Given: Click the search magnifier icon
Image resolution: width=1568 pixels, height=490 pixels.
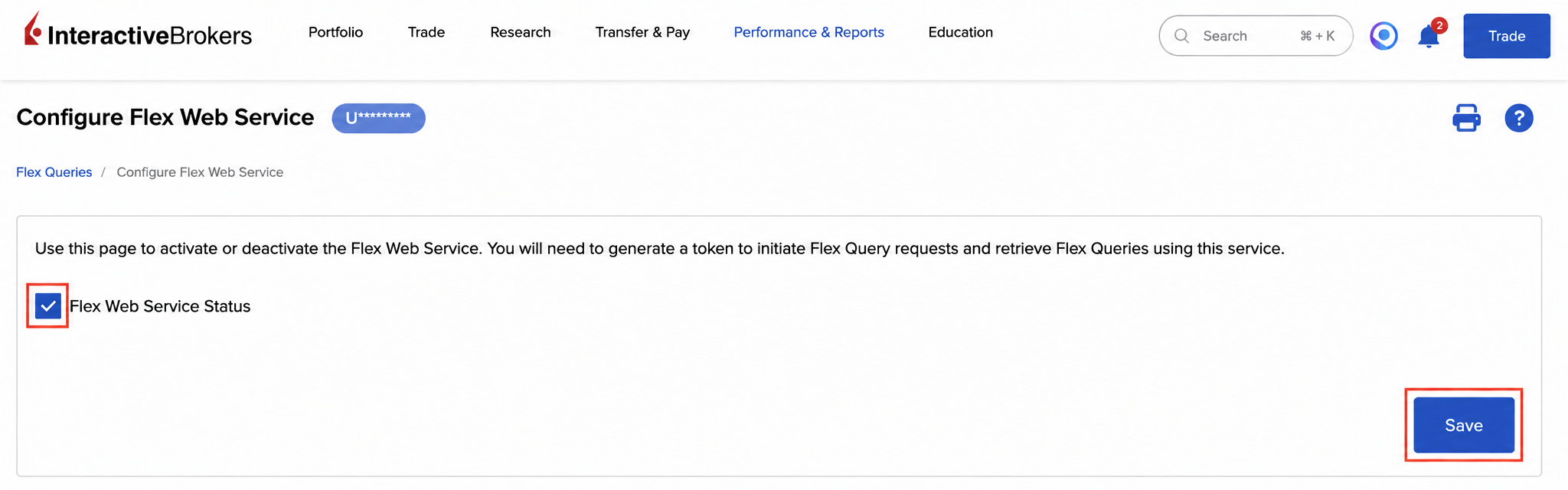Looking at the screenshot, I should 1181,36.
